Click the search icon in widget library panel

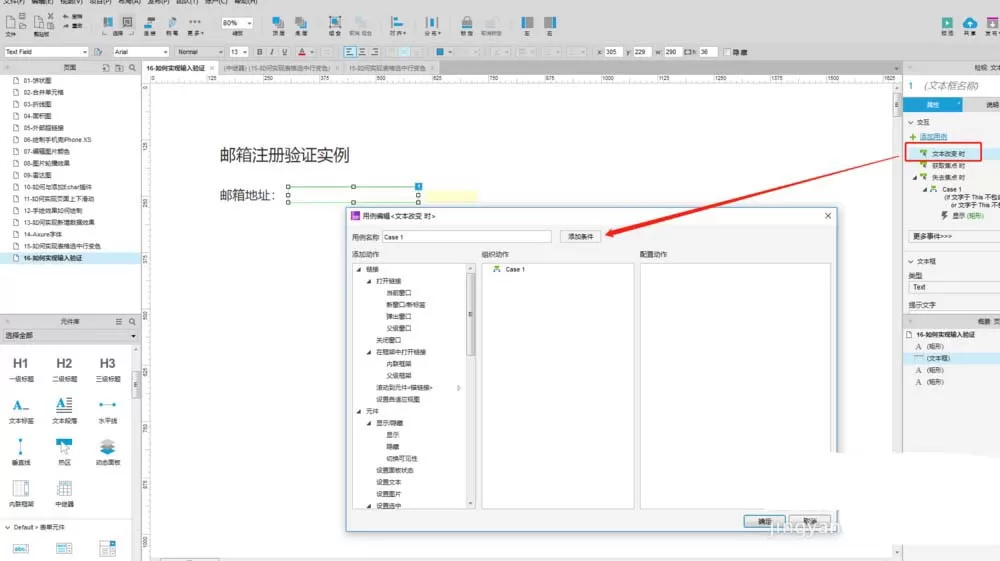click(x=133, y=322)
